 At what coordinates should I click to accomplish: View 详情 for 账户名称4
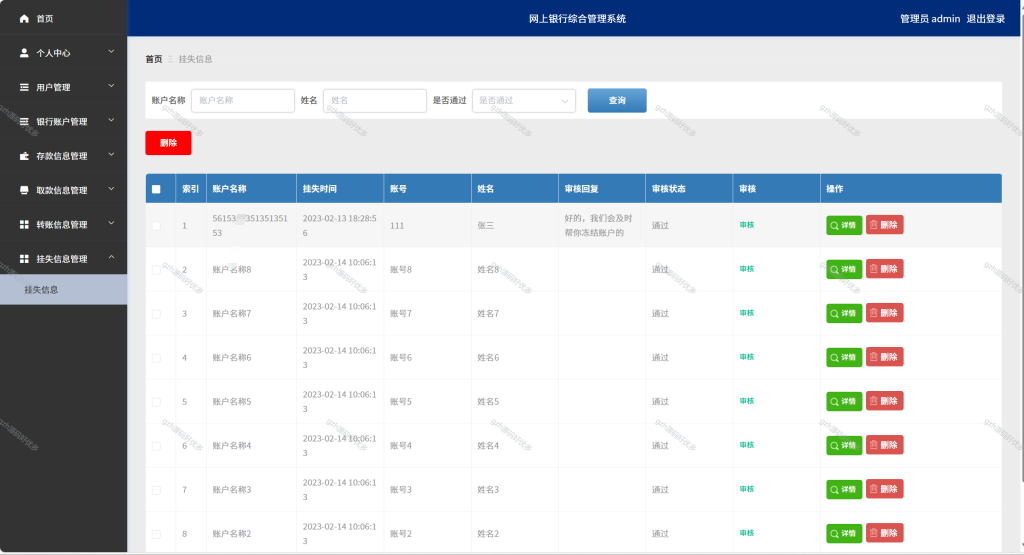[844, 445]
